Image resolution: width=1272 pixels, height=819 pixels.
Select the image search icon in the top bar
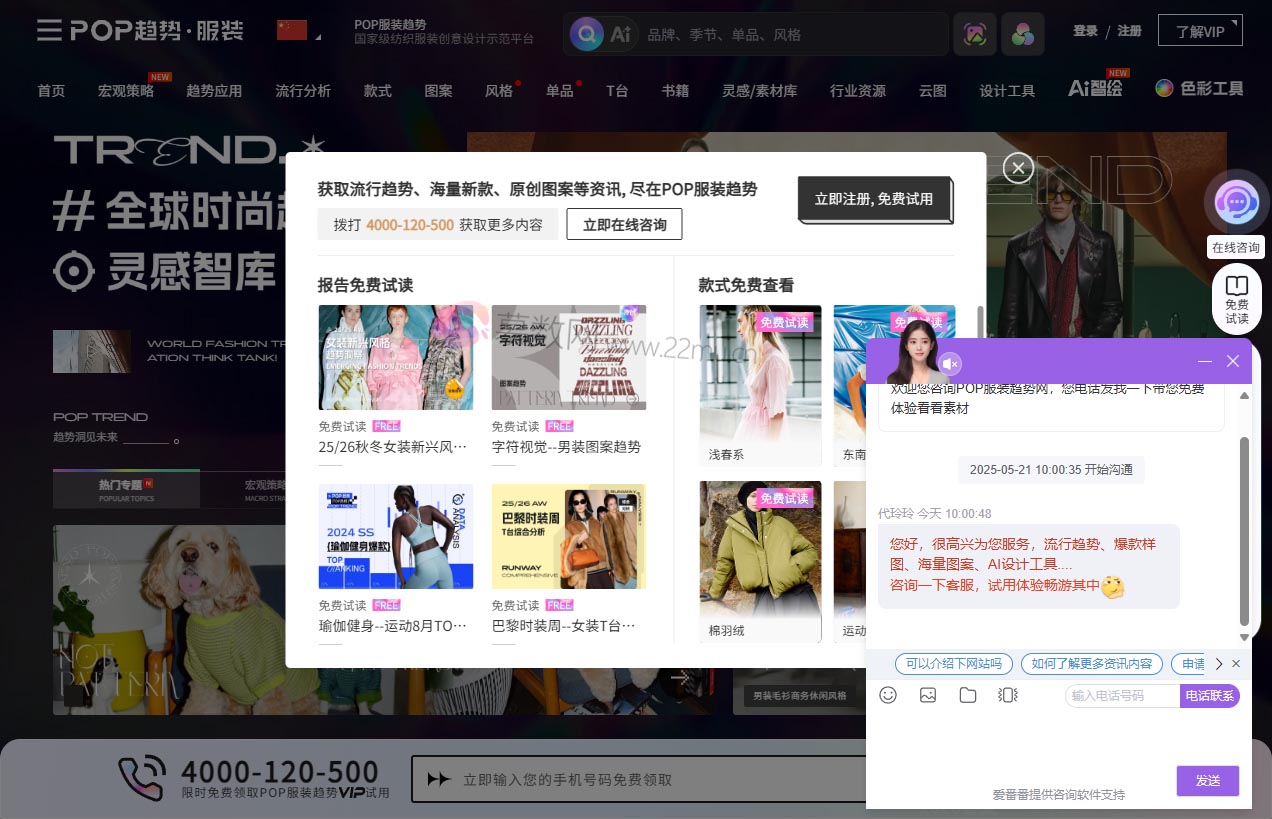click(974, 33)
